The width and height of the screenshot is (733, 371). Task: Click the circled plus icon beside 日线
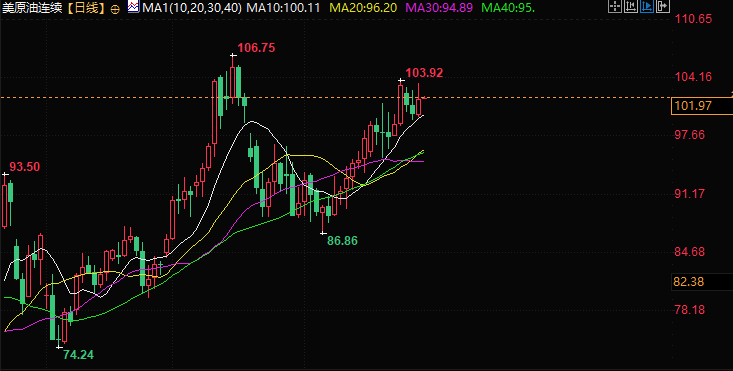115,8
